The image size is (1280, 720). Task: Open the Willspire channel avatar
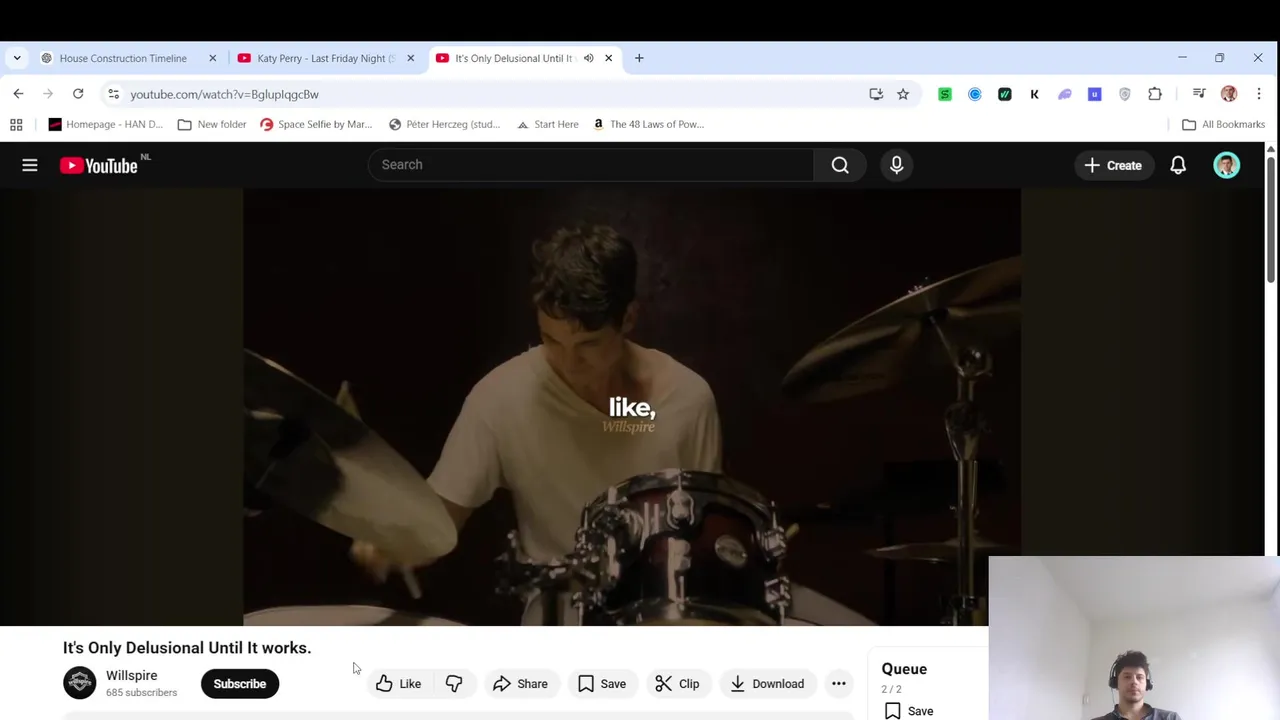[x=79, y=683]
